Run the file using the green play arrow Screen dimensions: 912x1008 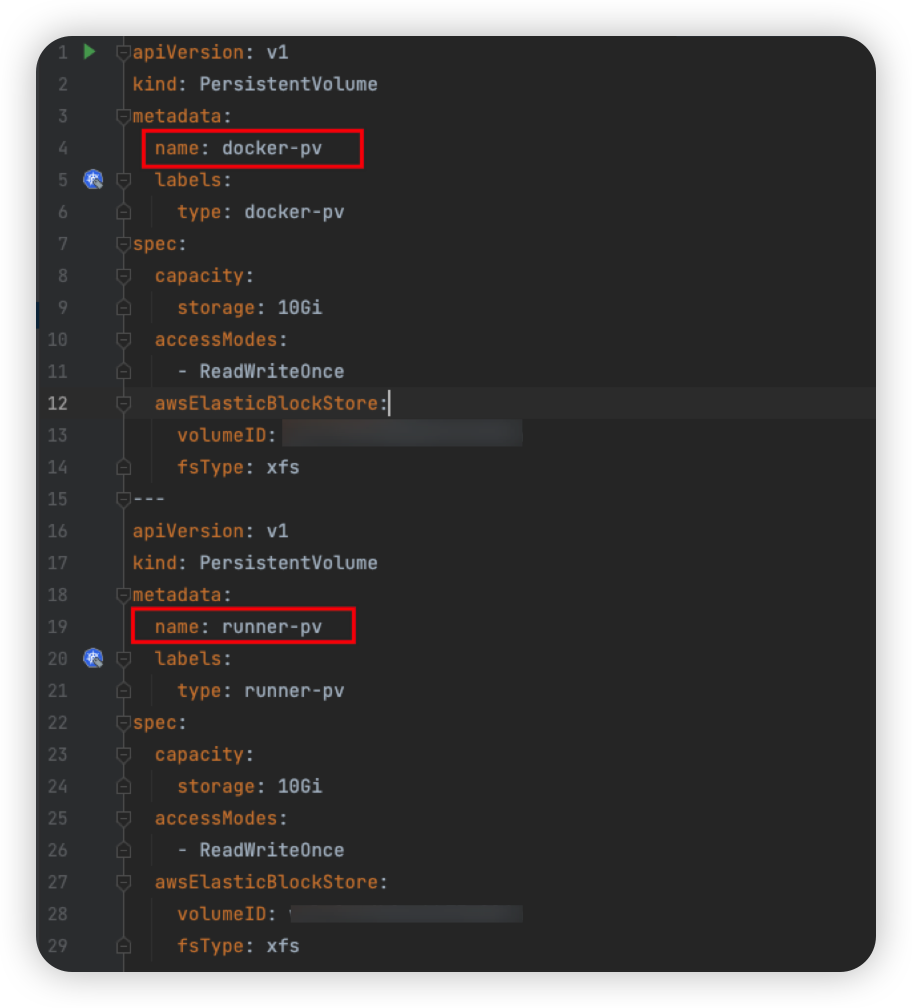click(89, 52)
